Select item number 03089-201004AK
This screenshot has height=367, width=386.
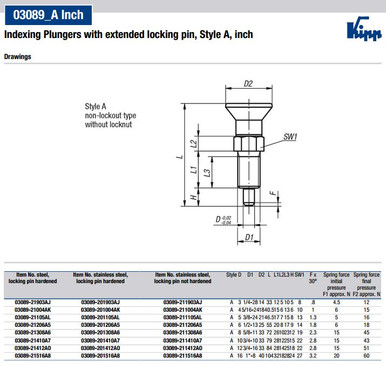(100, 310)
